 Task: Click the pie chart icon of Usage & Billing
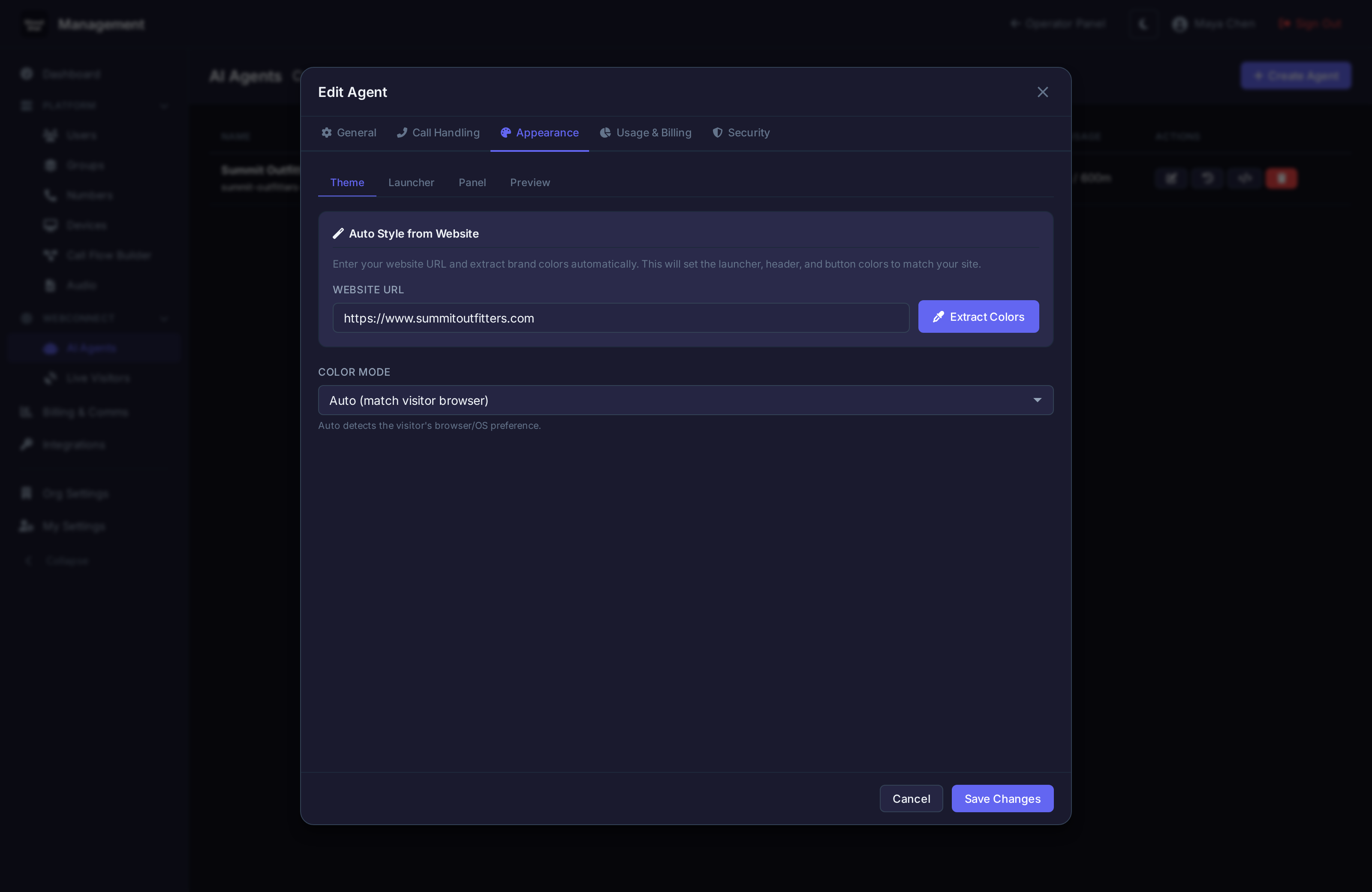(x=605, y=133)
